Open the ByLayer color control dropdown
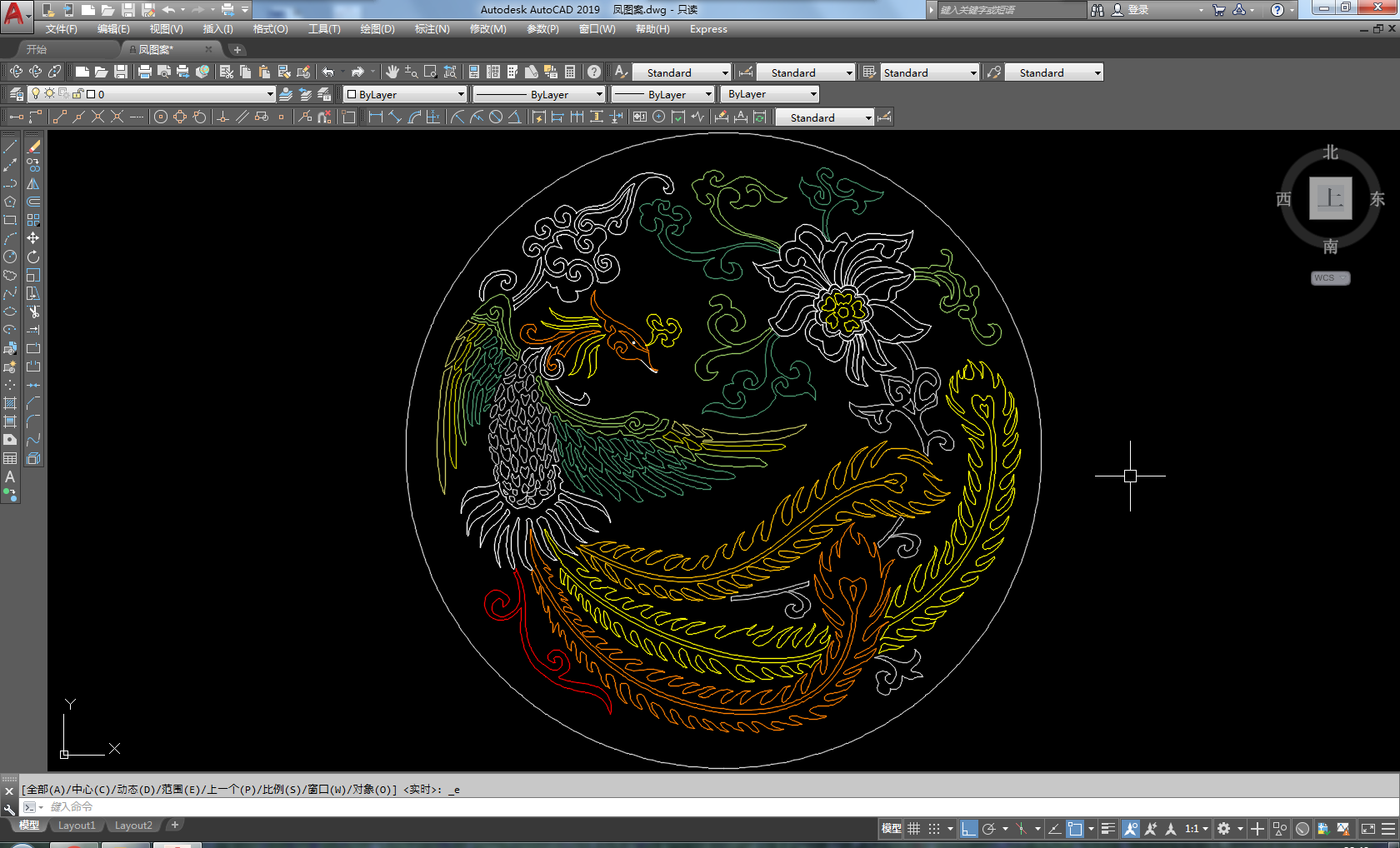The width and height of the screenshot is (1400, 848). [x=461, y=94]
